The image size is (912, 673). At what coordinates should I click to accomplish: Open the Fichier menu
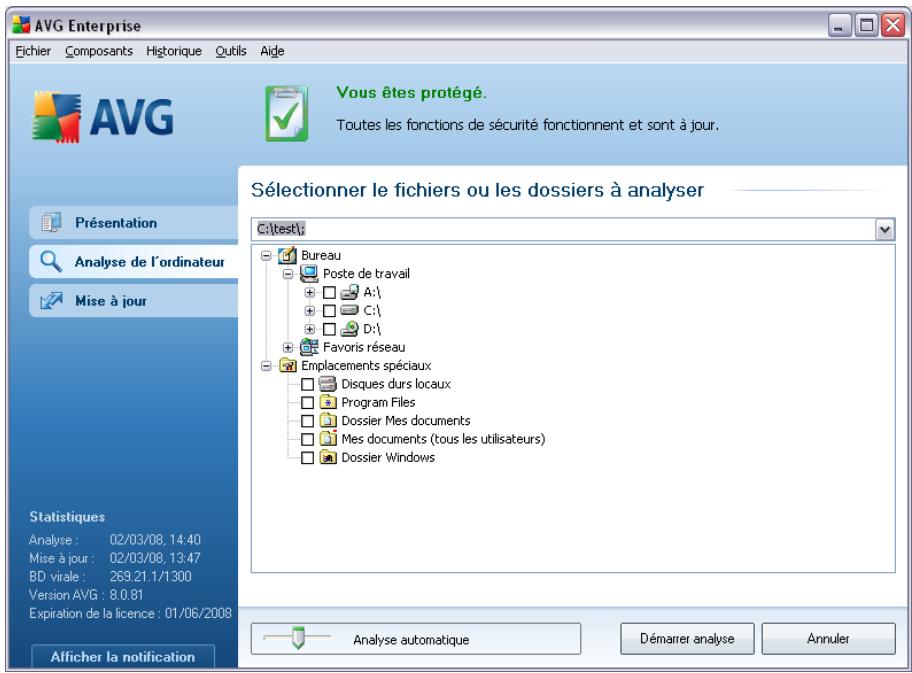[x=33, y=51]
